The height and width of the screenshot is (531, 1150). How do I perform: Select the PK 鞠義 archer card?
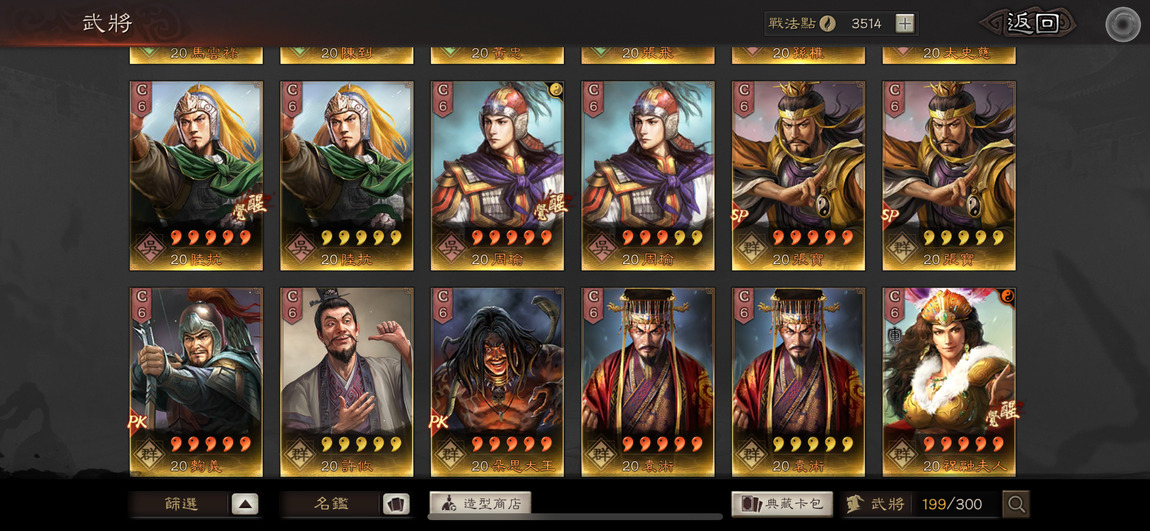pos(197,381)
